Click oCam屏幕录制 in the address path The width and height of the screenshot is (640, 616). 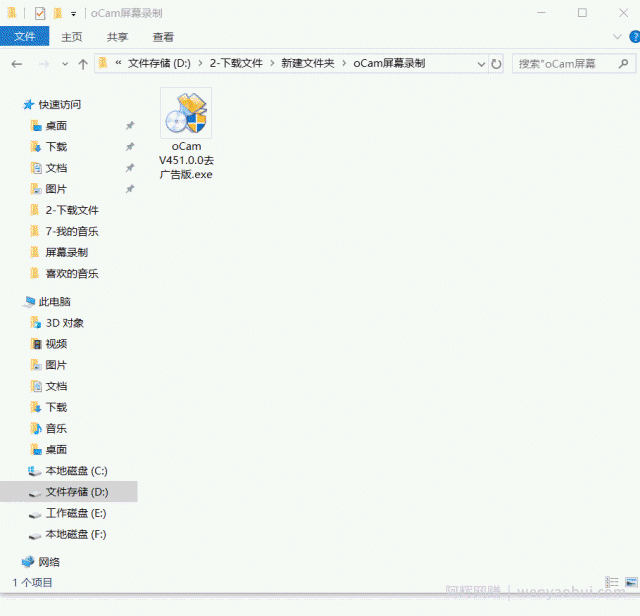point(389,64)
